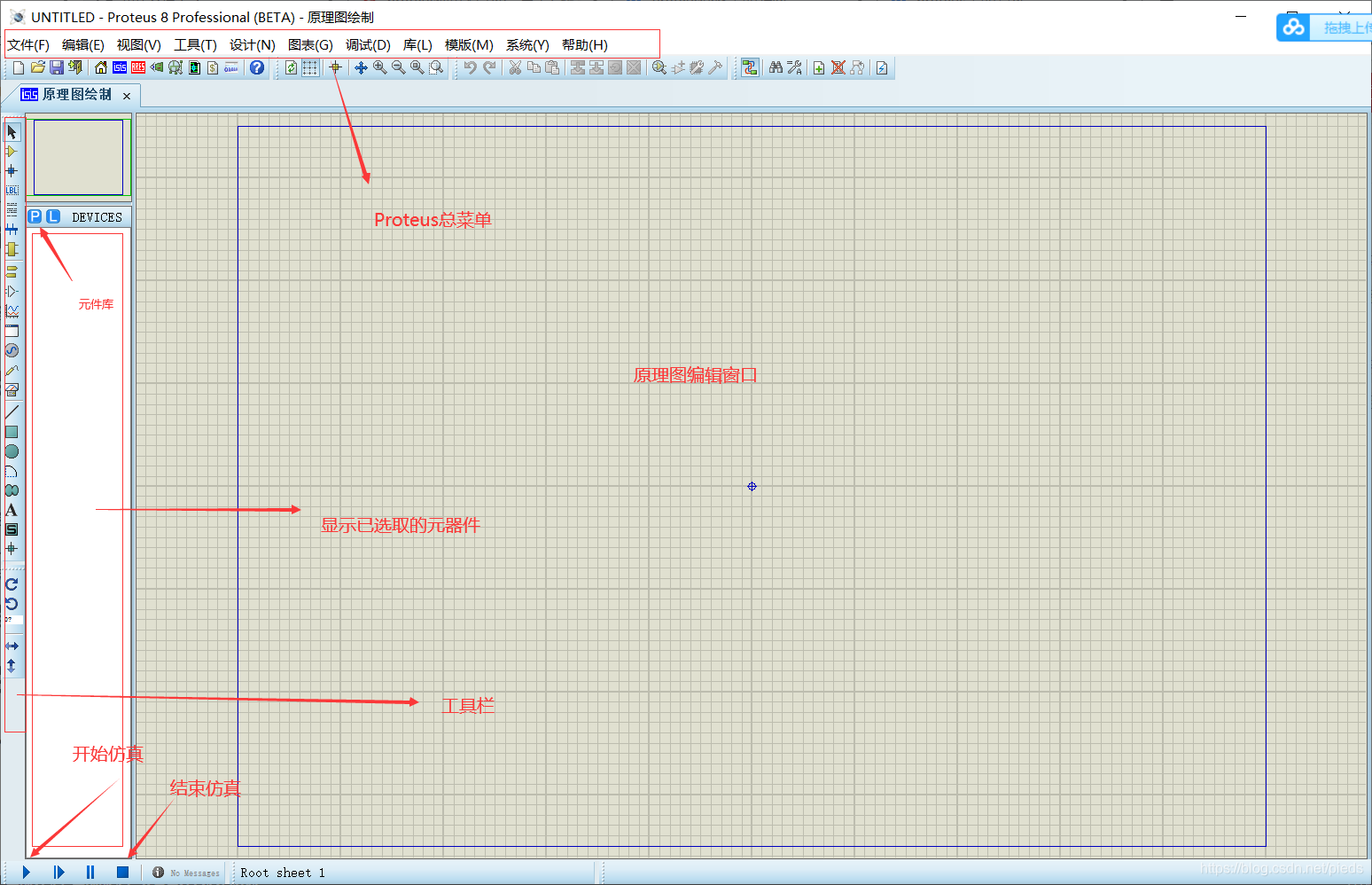Click the L library manage button
Screen dimensions: 1372x885
[53, 216]
